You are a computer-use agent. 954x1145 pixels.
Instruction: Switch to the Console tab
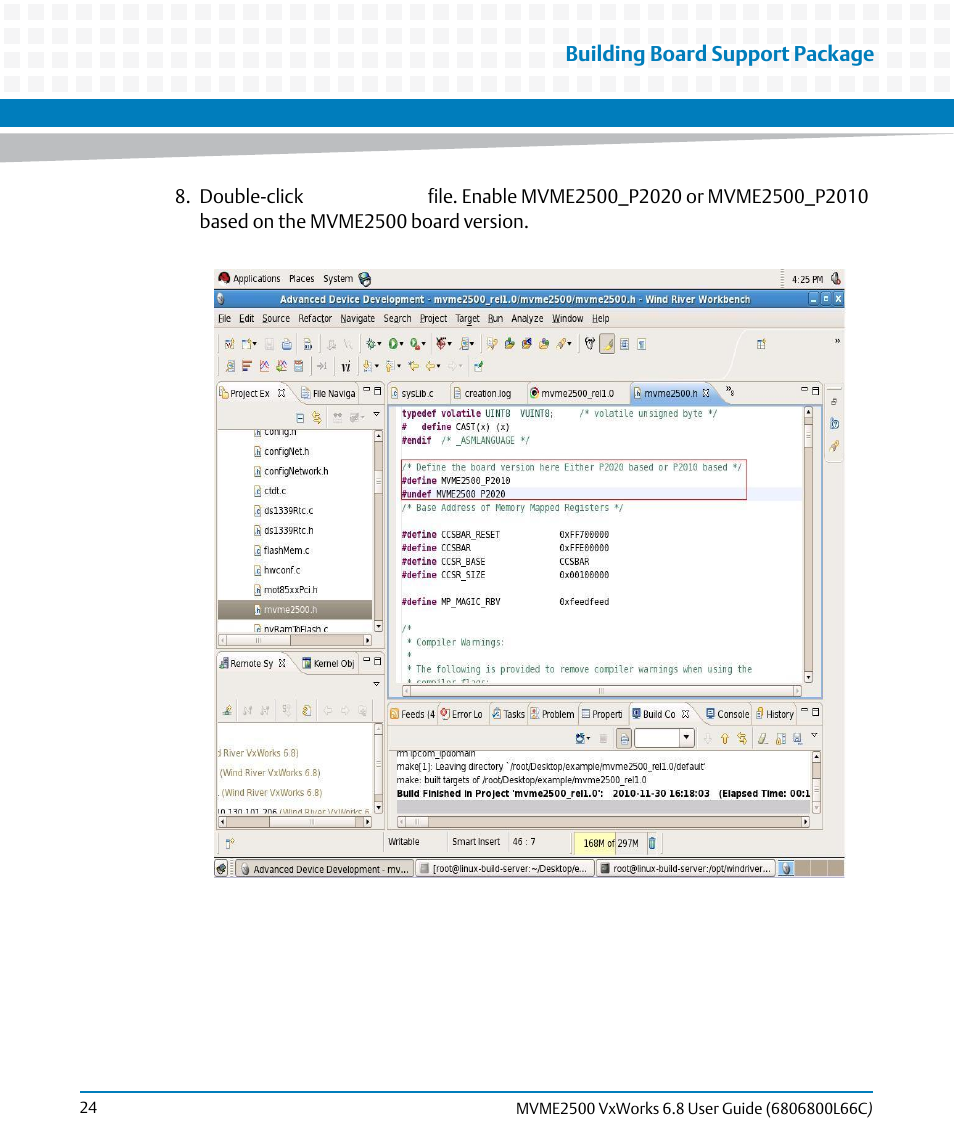tap(728, 714)
